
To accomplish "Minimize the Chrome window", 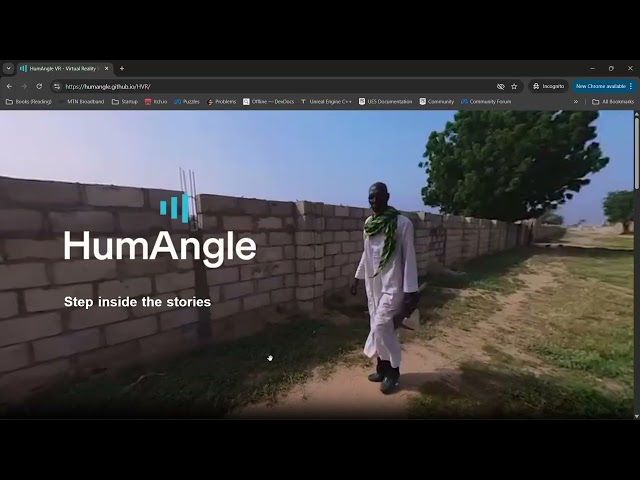I will (592, 69).
